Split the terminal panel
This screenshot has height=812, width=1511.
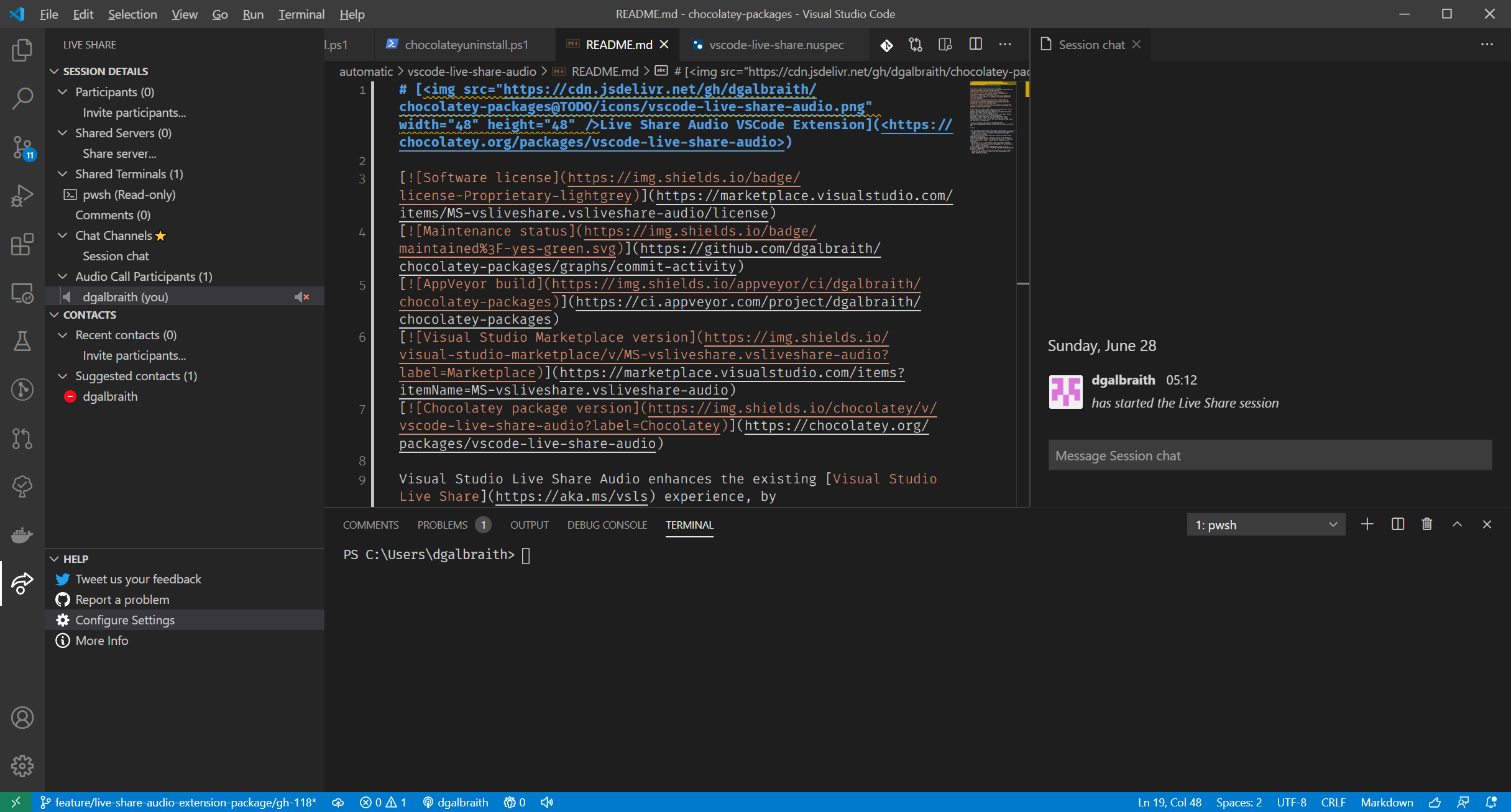coord(1397,524)
